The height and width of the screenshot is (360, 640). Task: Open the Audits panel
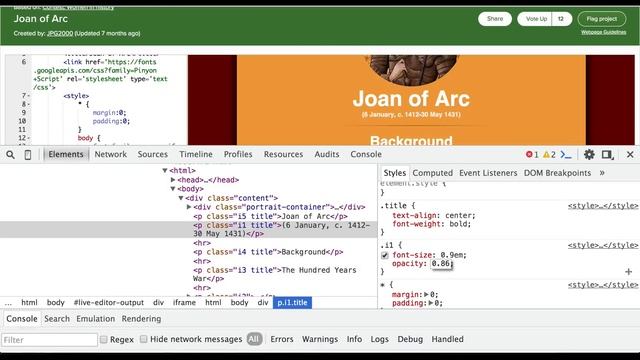coord(327,154)
